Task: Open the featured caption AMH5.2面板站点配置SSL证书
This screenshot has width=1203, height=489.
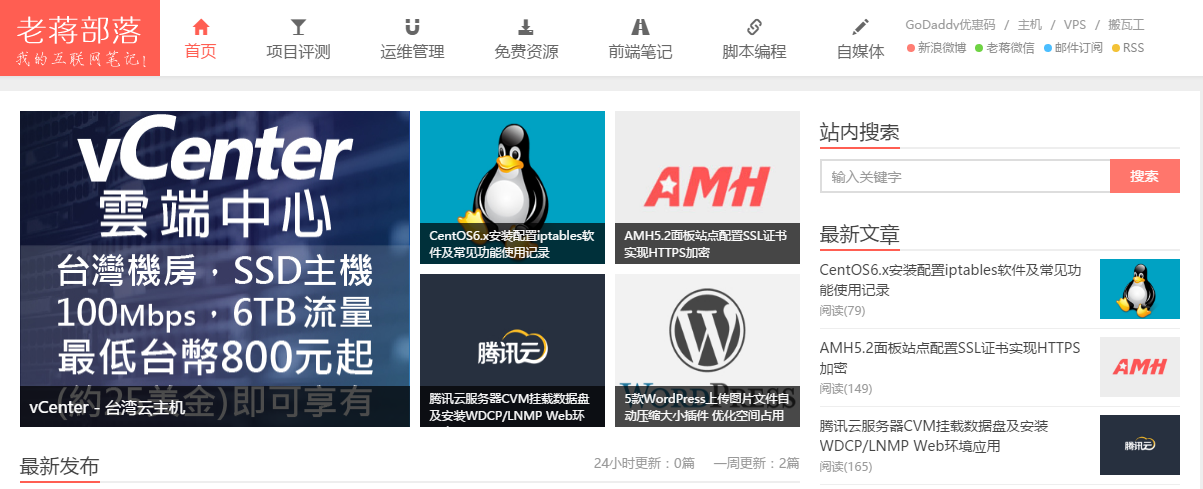Action: pos(705,244)
